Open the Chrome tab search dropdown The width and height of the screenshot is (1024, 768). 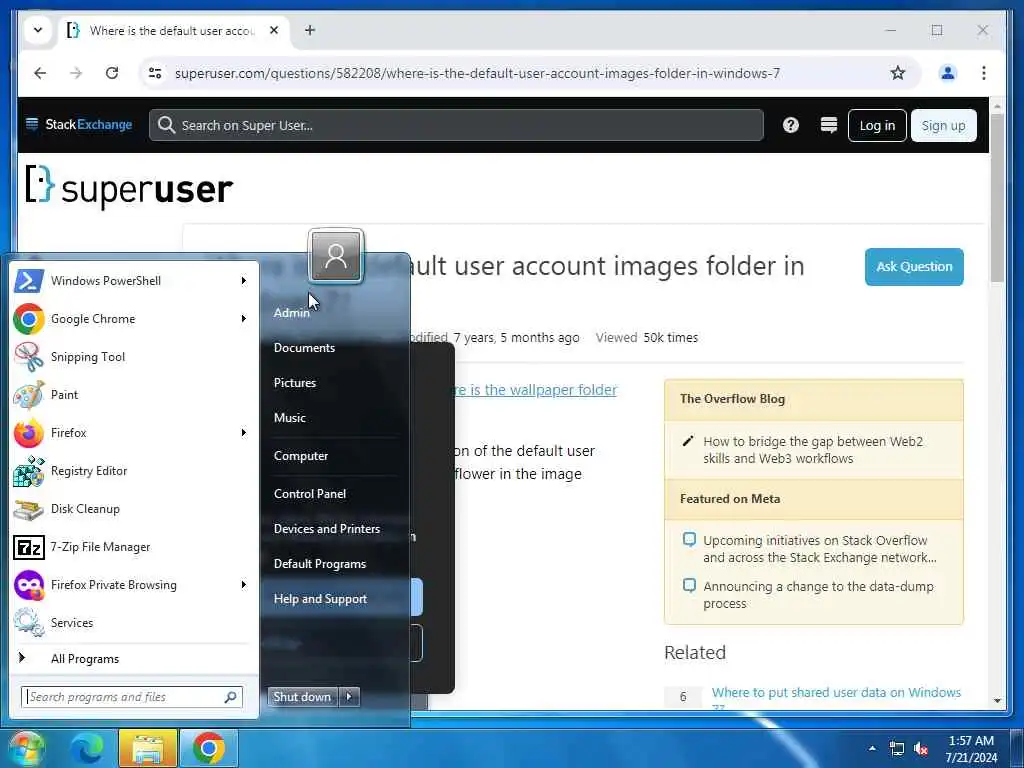pyautogui.click(x=38, y=30)
